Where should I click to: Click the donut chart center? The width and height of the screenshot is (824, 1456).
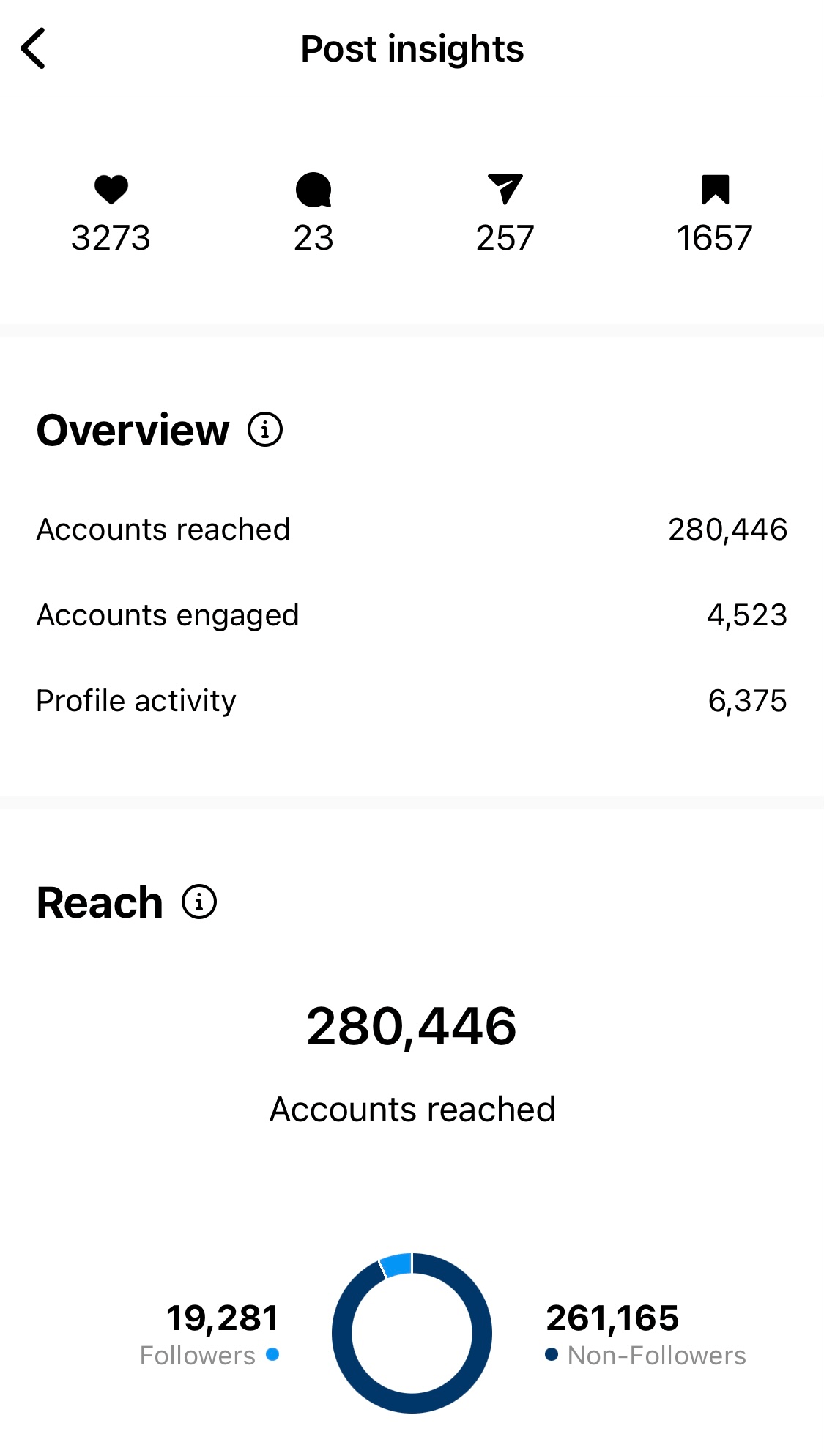tap(412, 1333)
